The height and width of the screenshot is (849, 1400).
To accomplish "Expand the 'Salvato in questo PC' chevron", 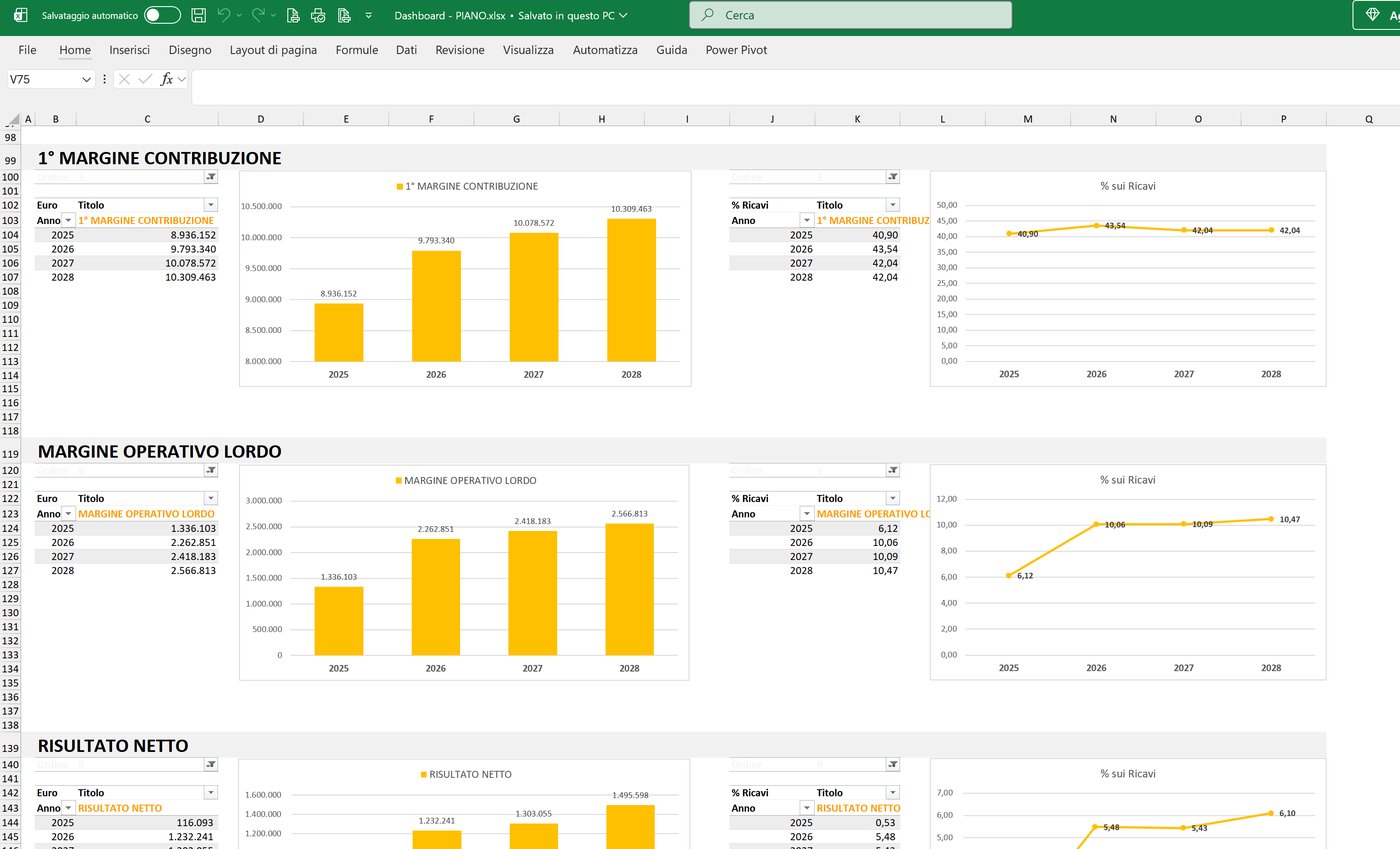I will (x=624, y=15).
